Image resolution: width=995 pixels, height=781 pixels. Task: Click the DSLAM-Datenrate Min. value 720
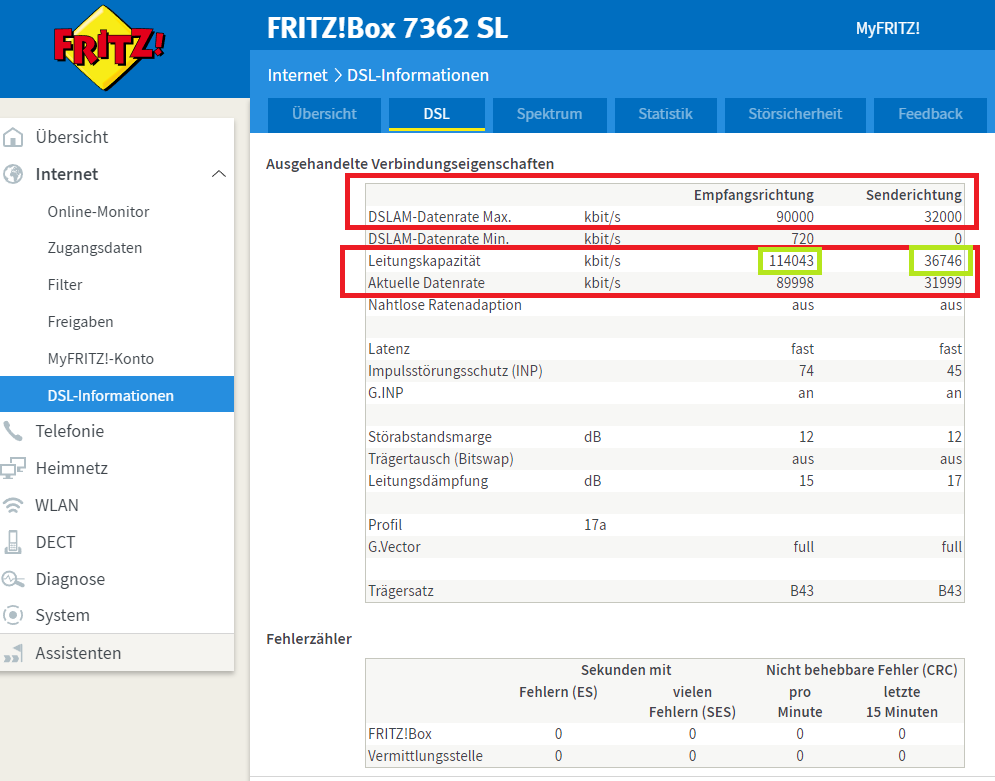803,239
